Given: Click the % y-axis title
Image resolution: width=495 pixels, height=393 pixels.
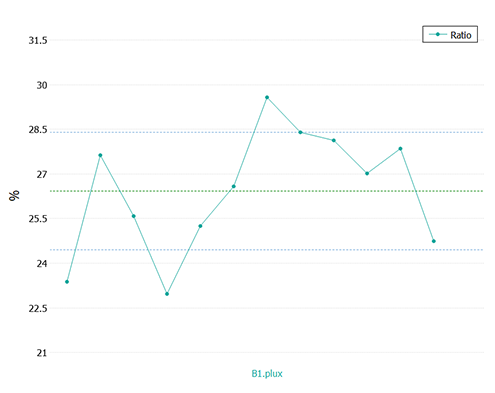Looking at the screenshot, I should [x=14, y=196].
